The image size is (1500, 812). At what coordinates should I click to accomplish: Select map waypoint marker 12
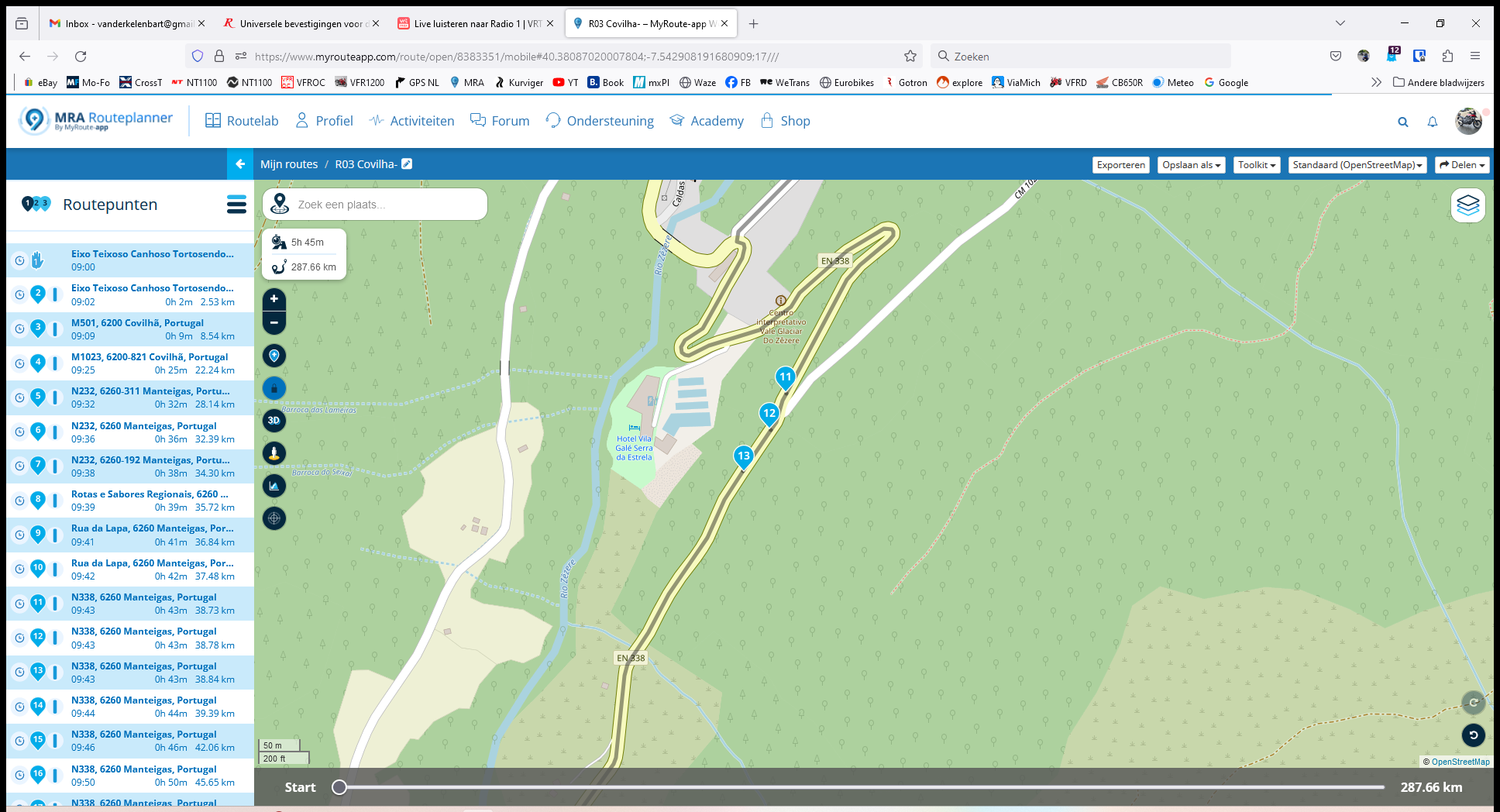[769, 414]
